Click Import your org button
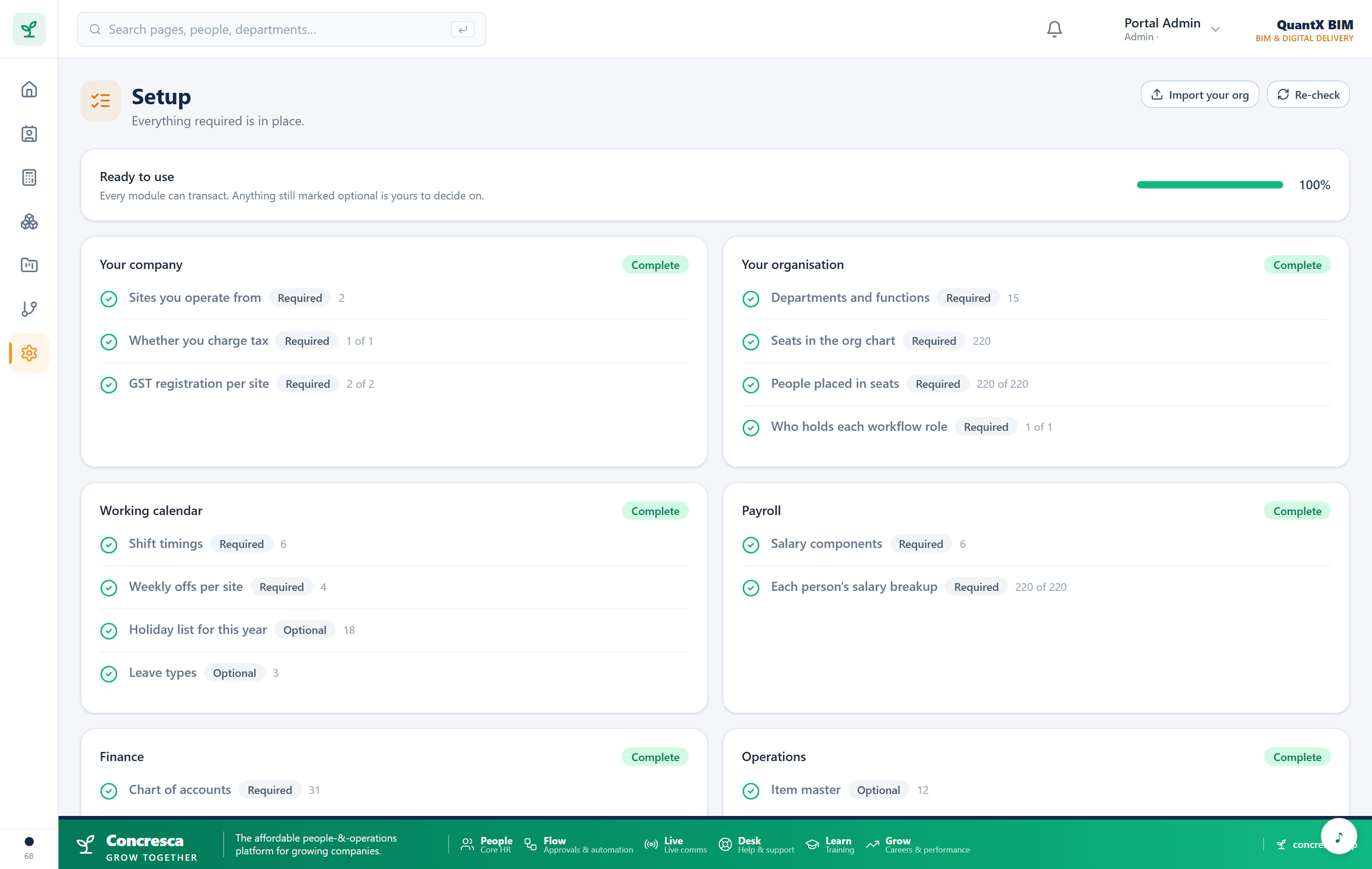Screen dimensions: 1372x869 [1200, 95]
